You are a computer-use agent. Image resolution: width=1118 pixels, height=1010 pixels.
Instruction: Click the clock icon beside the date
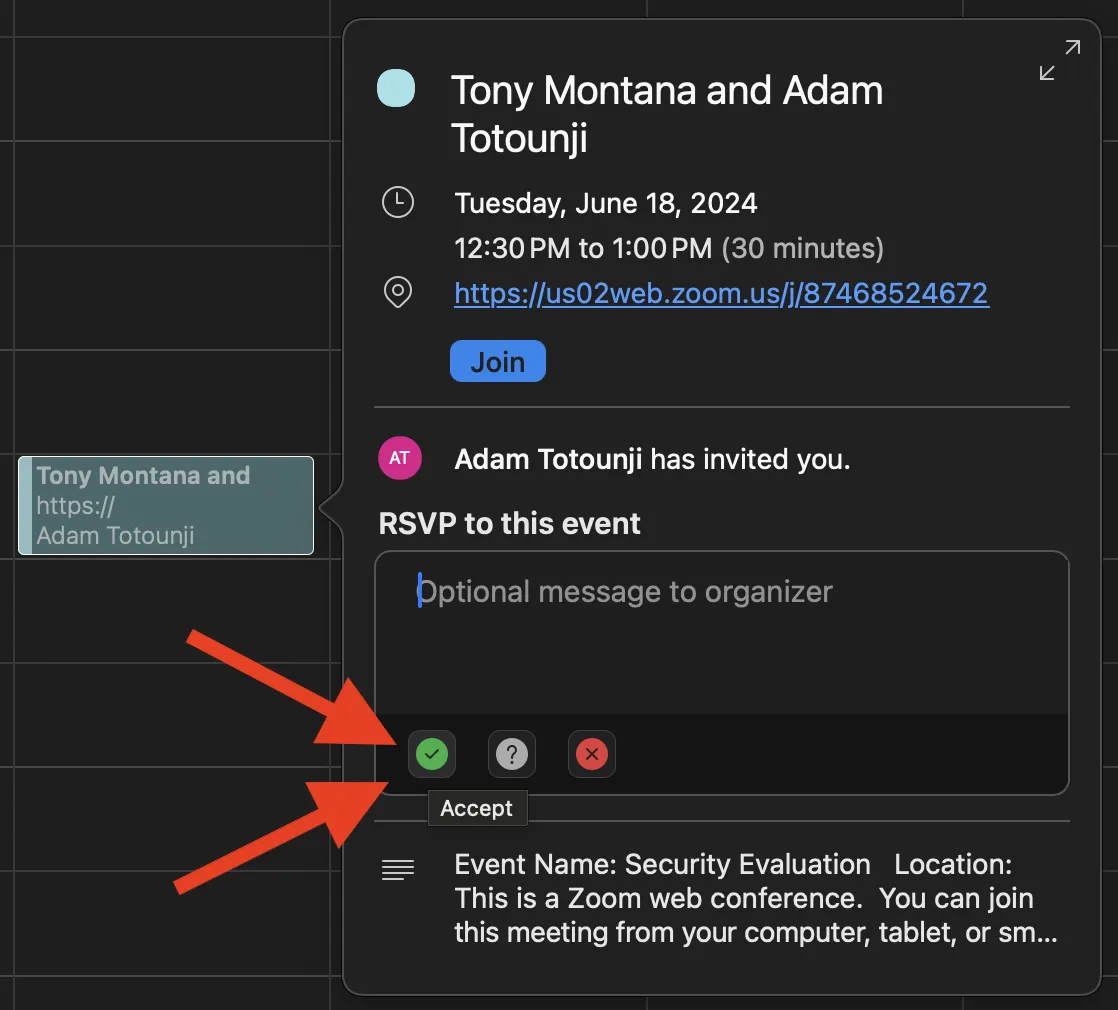tap(398, 202)
